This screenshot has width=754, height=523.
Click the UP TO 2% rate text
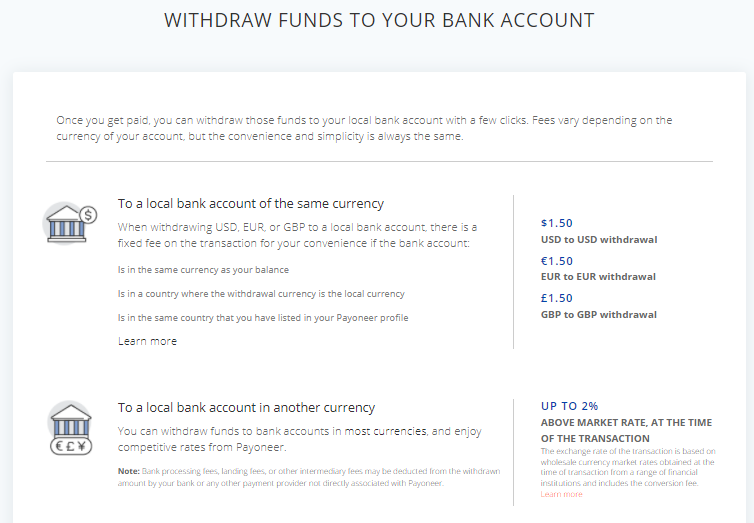point(569,406)
